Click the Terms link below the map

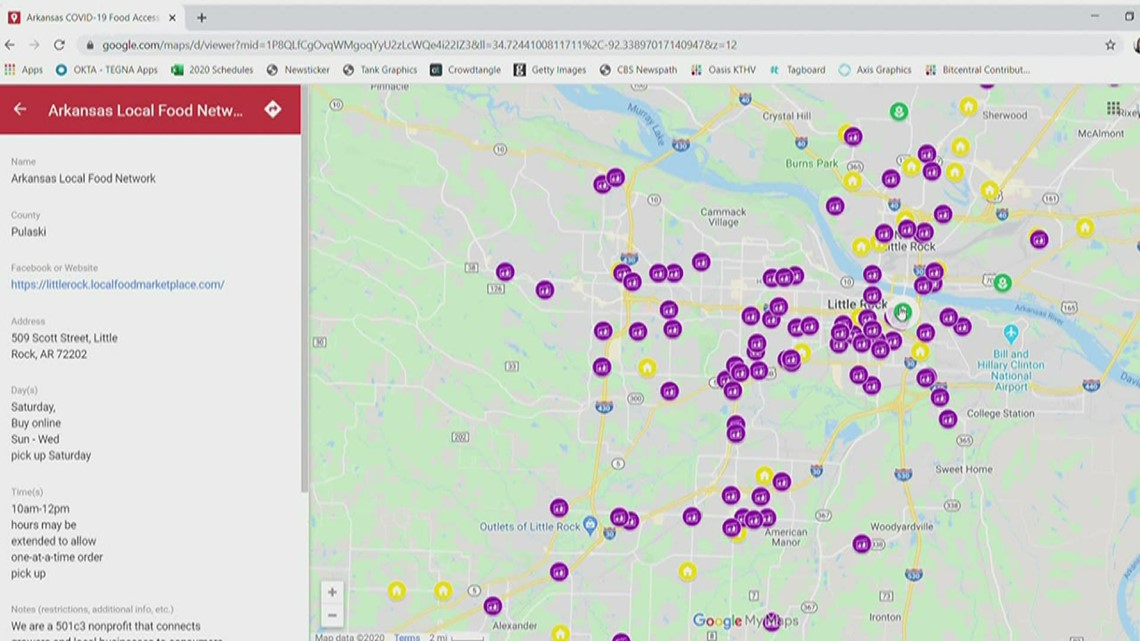point(407,637)
